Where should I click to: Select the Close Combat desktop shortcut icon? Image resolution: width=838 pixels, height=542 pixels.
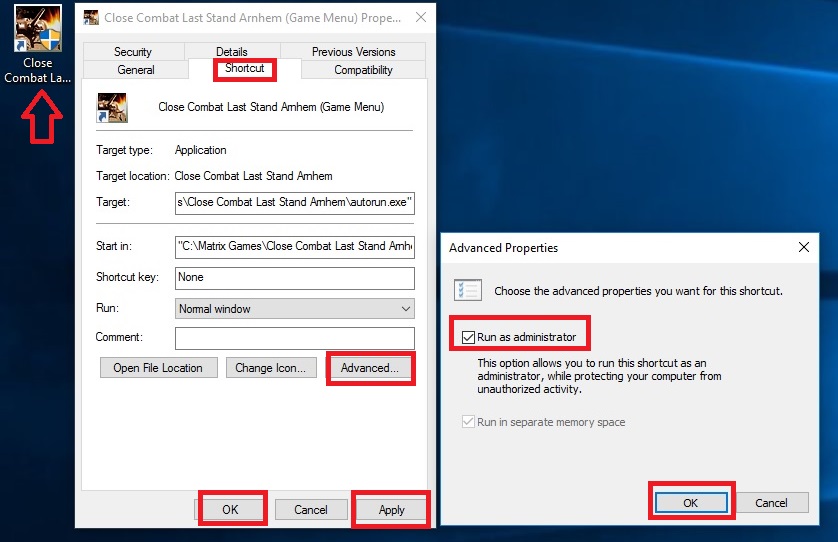pyautogui.click(x=37, y=28)
